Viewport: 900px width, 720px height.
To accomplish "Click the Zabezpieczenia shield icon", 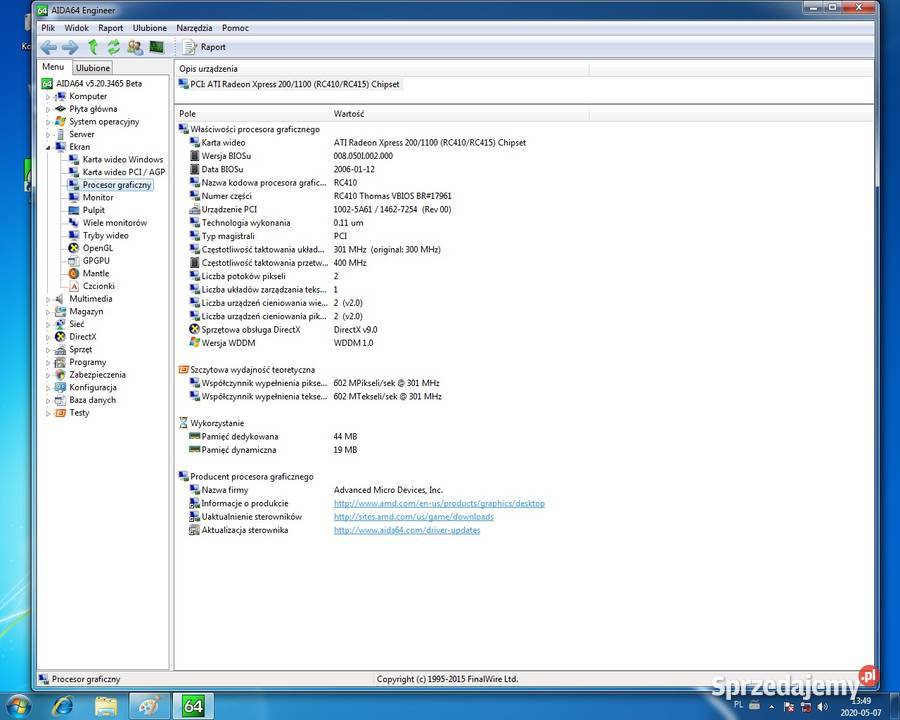I will pyautogui.click(x=60, y=375).
